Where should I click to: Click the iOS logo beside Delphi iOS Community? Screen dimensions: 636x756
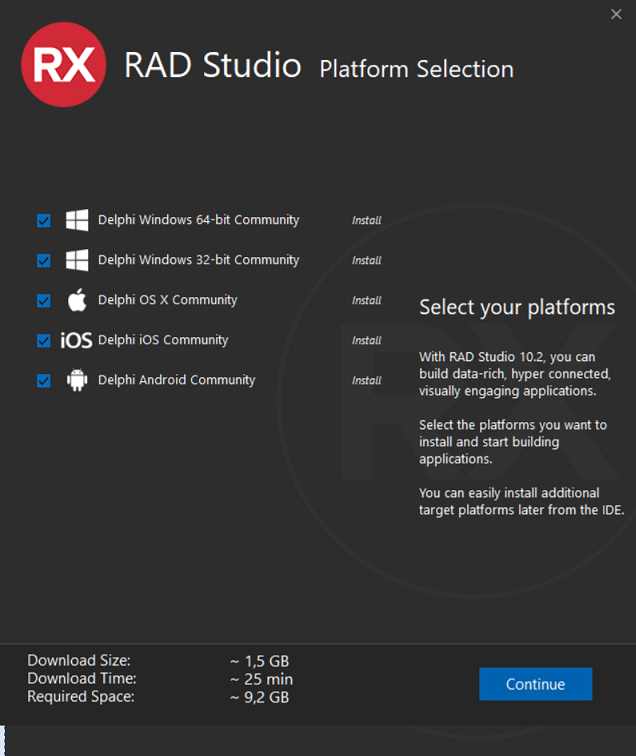[76, 340]
